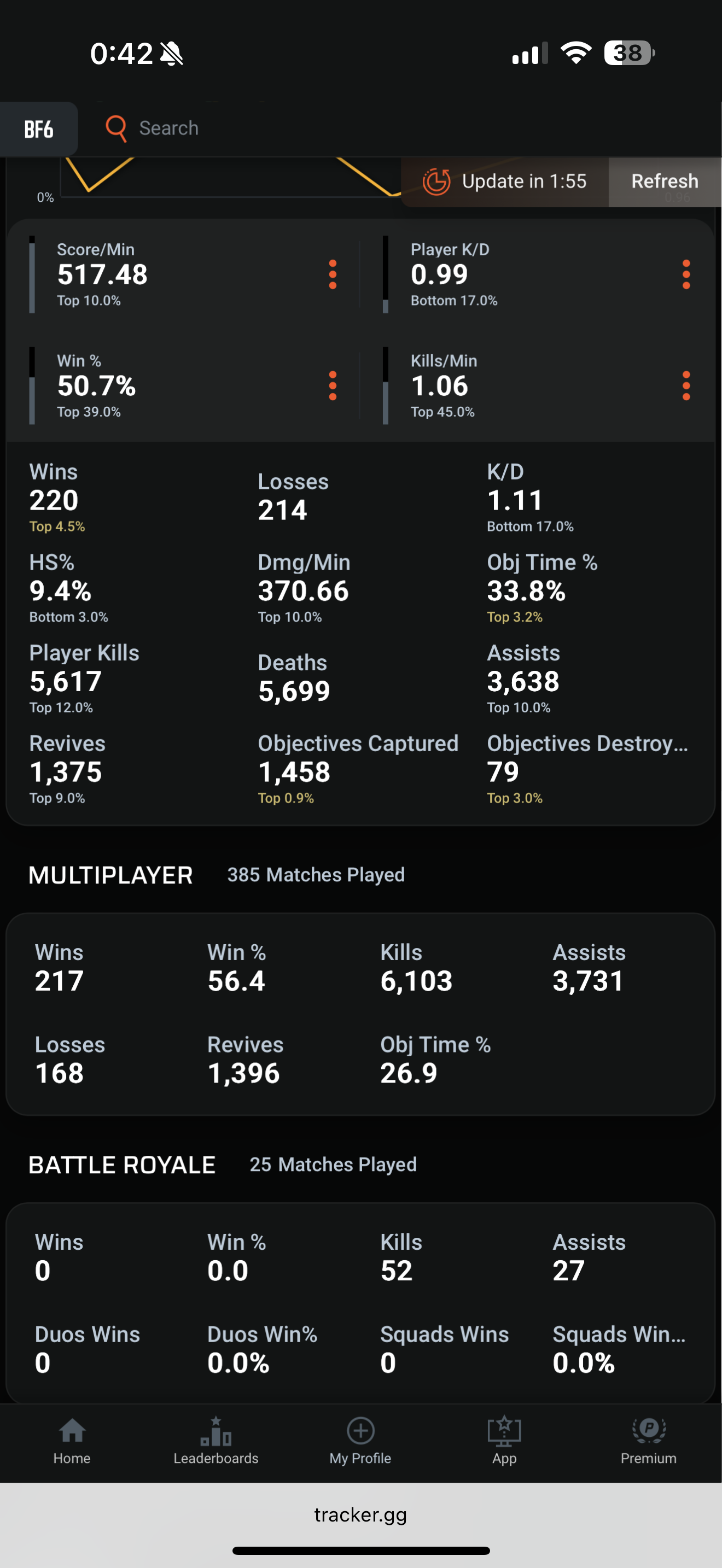Open Player K/D three-dot menu
Image resolution: width=722 pixels, height=1568 pixels.
[686, 274]
